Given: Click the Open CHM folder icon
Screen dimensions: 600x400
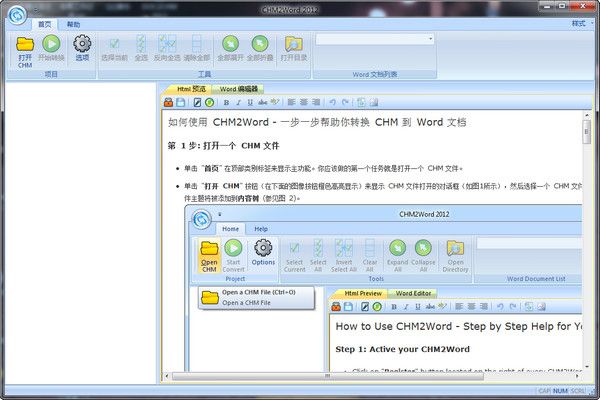Looking at the screenshot, I should coord(25,44).
